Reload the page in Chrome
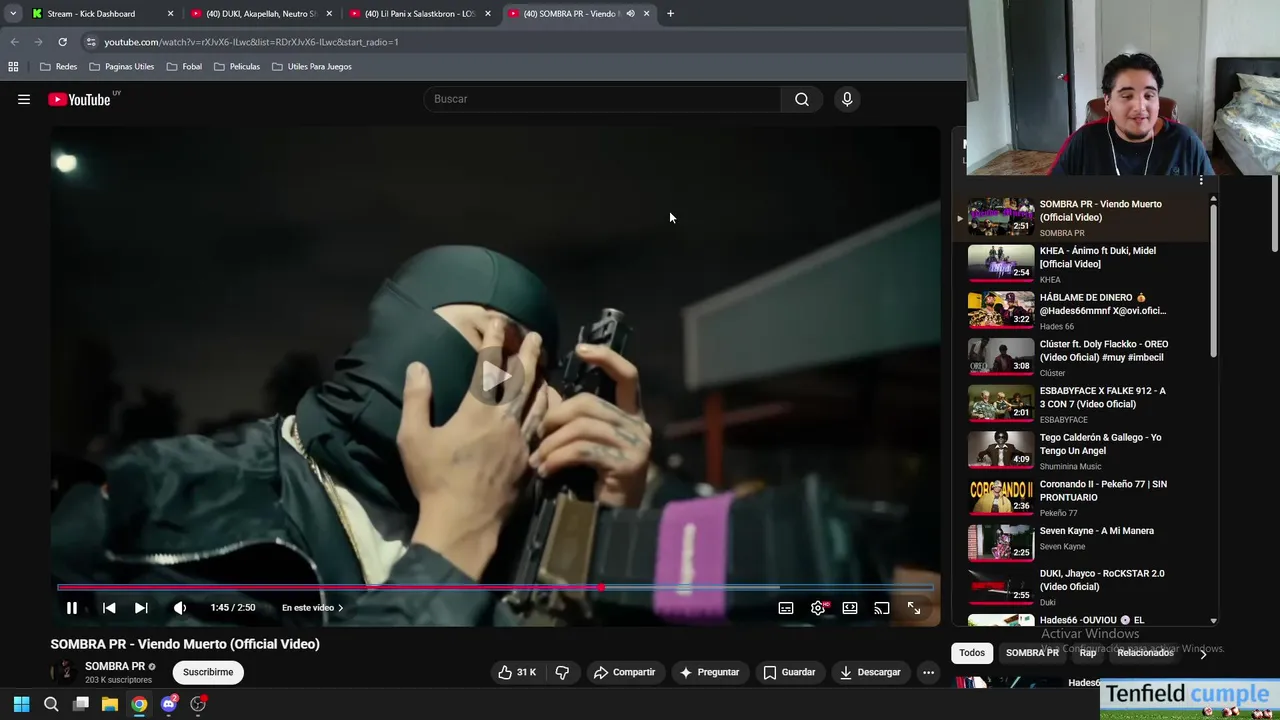1280x720 pixels. click(62, 42)
